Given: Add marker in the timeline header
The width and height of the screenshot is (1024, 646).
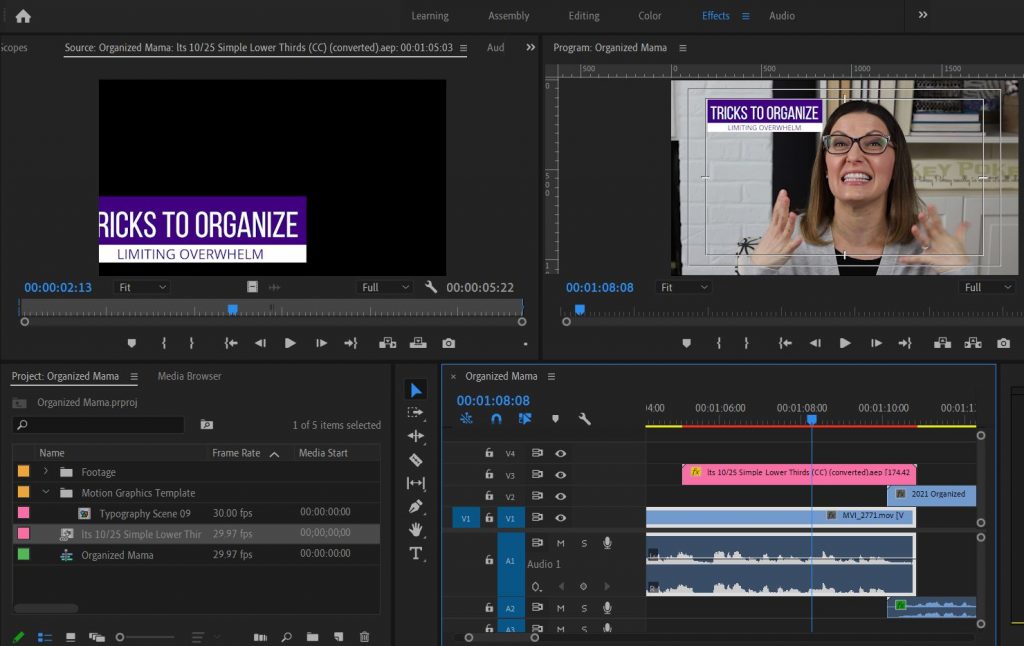Looking at the screenshot, I should pos(555,419).
